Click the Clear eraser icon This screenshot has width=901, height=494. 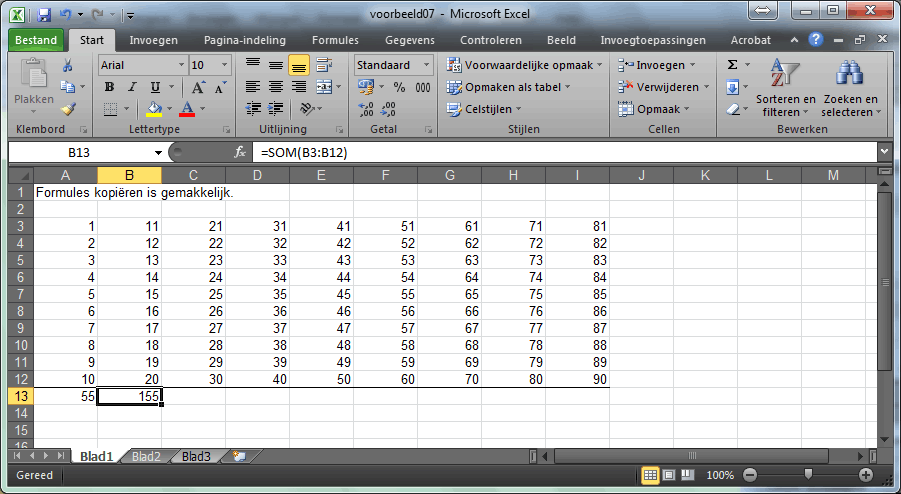coord(732,109)
